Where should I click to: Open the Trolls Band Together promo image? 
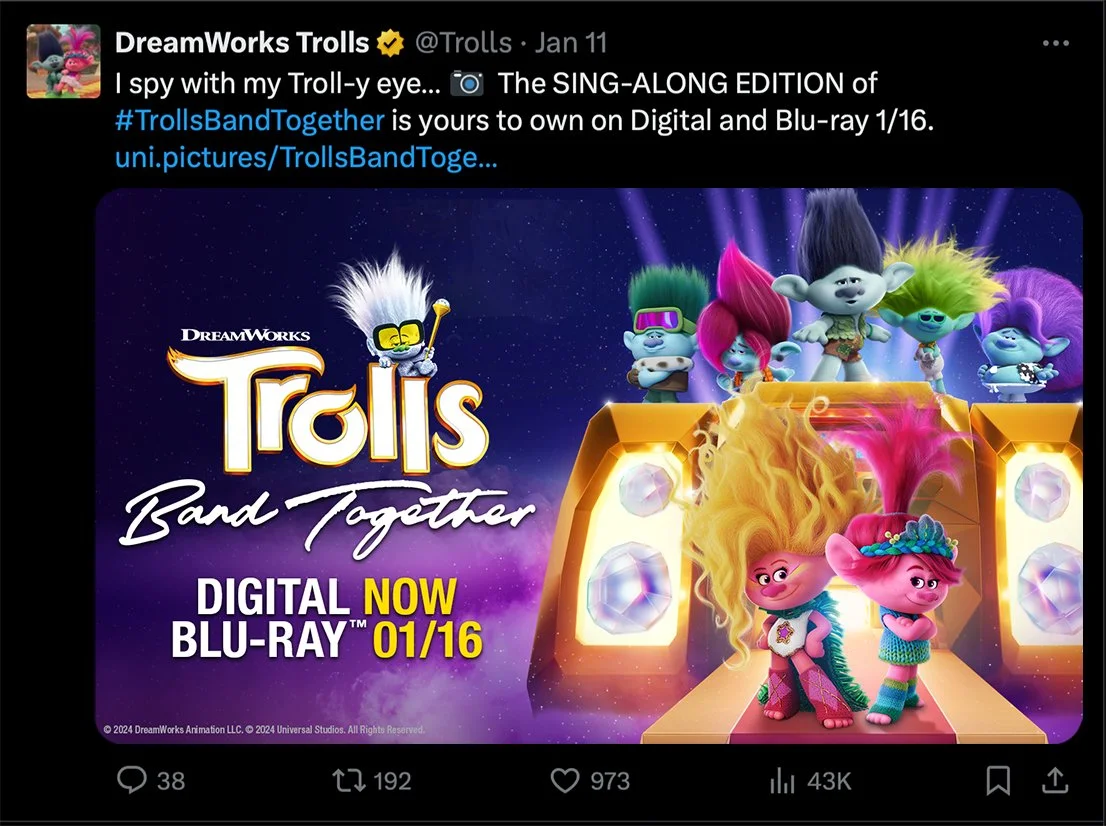[589, 466]
